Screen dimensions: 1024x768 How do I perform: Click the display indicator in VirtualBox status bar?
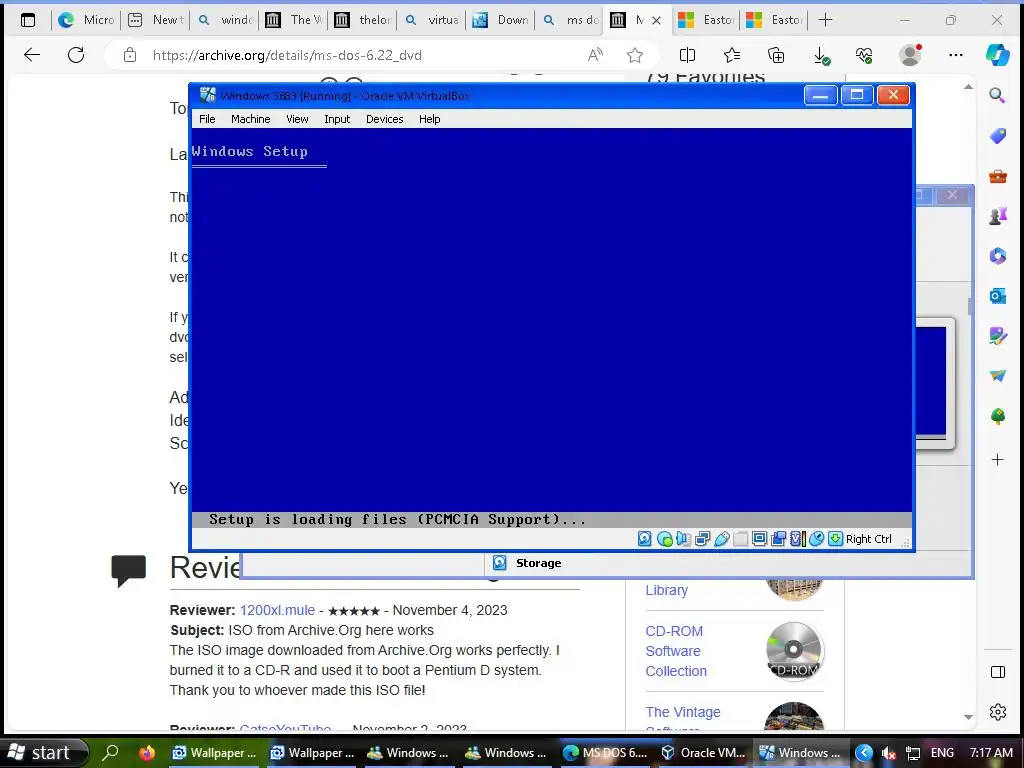point(759,539)
